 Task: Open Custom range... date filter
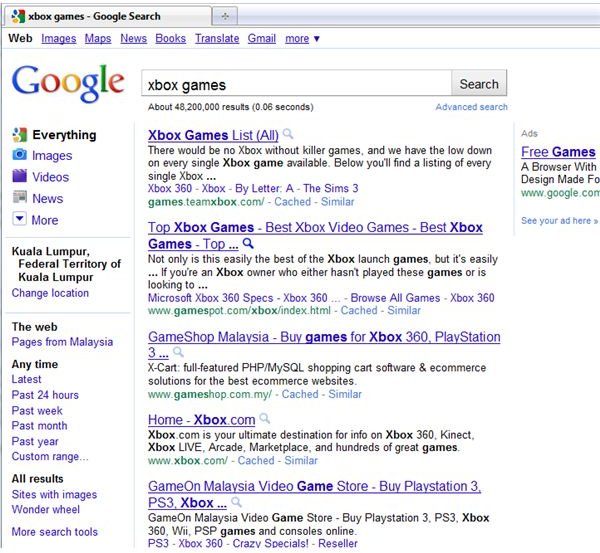pyautogui.click(x=50, y=457)
